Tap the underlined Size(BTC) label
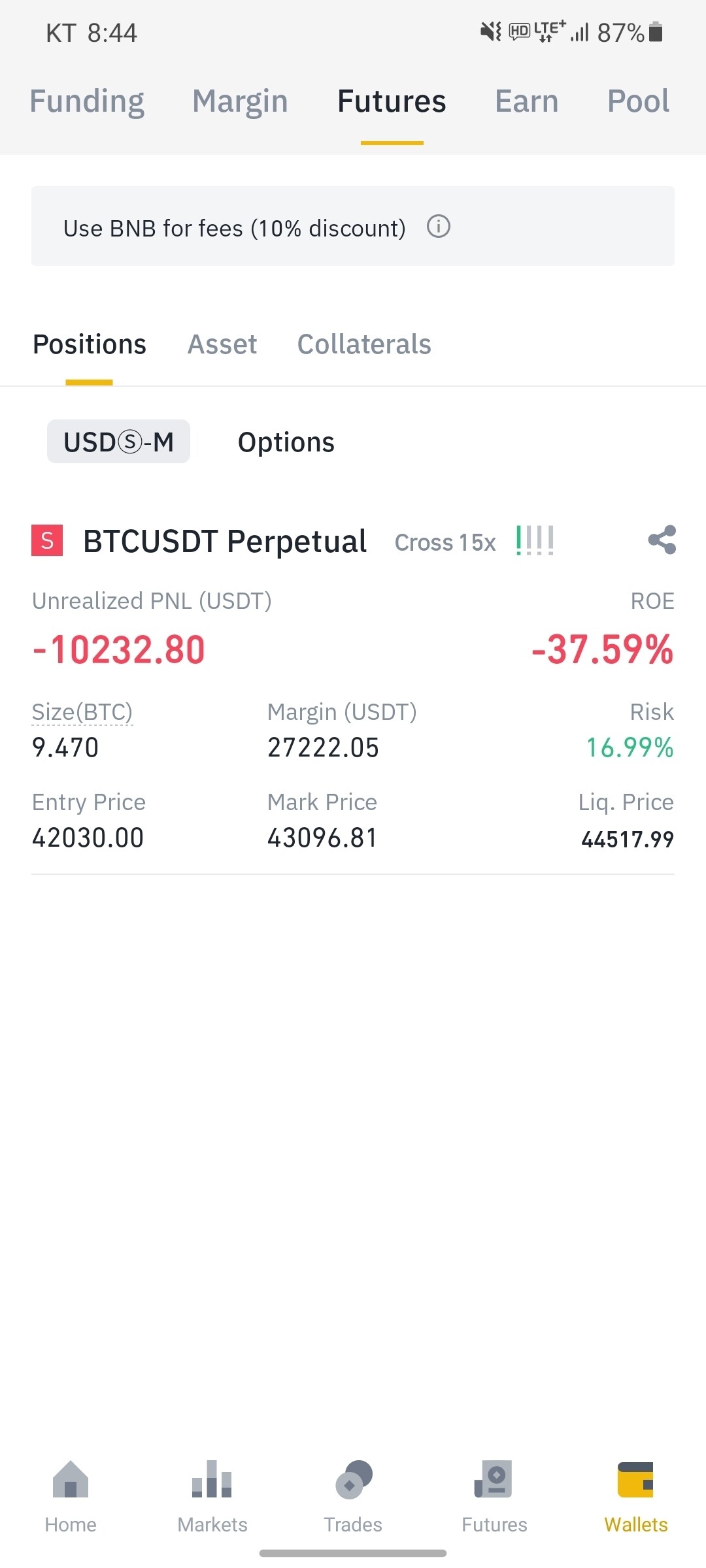 tap(82, 712)
